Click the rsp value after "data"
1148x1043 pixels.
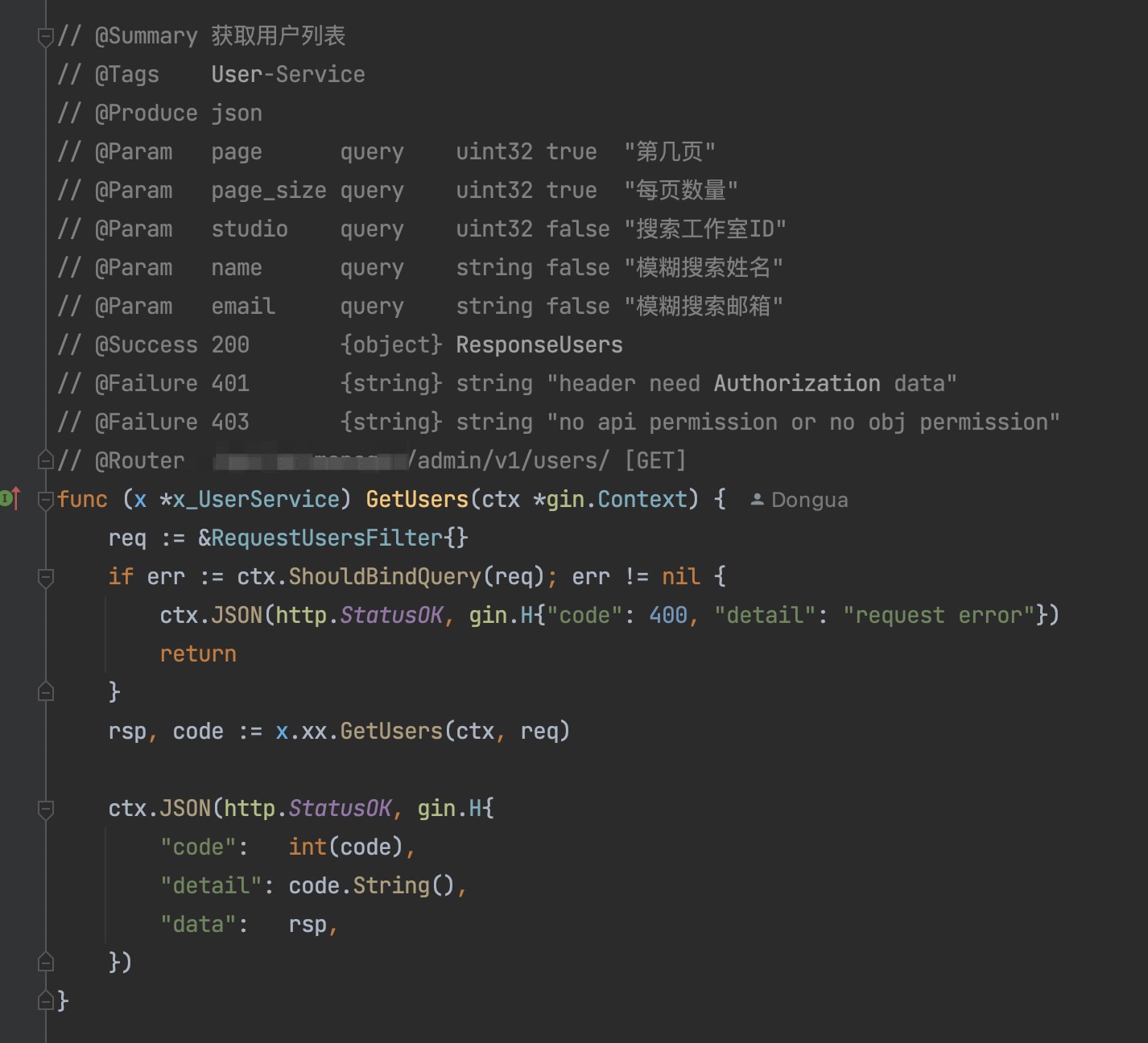(308, 926)
